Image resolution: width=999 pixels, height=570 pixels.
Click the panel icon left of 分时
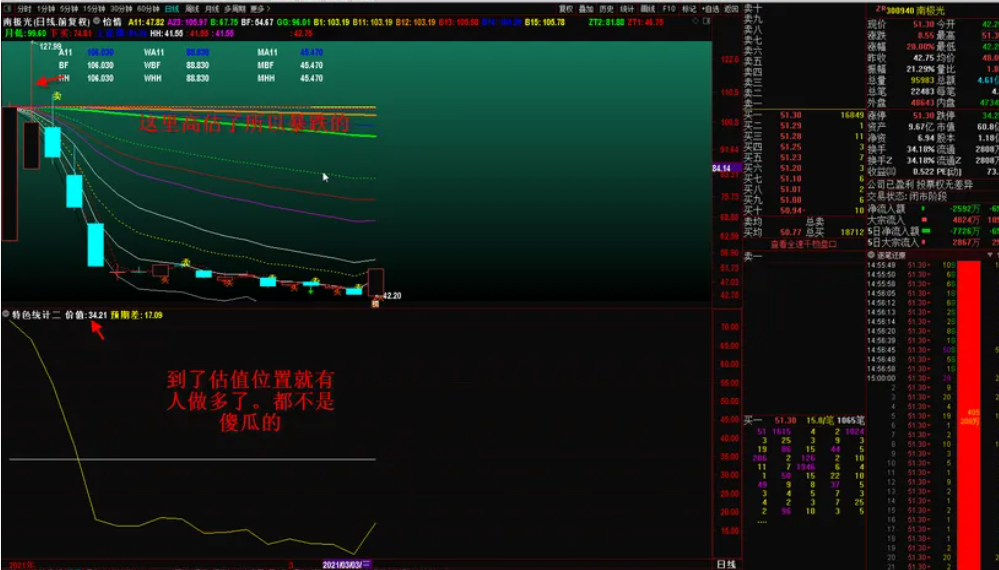pyautogui.click(x=8, y=8)
